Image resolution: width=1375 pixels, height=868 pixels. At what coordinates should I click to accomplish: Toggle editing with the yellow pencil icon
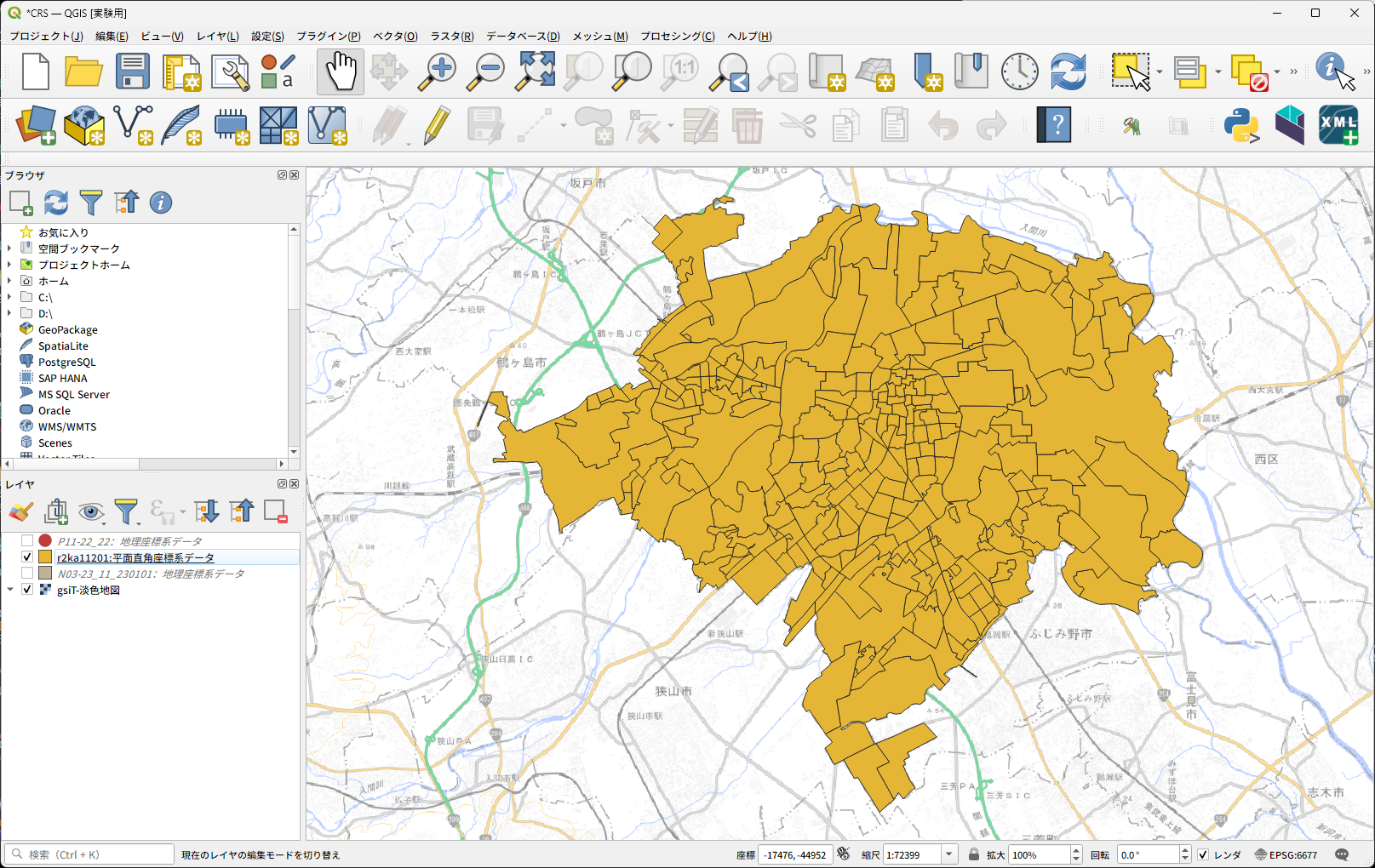(437, 126)
